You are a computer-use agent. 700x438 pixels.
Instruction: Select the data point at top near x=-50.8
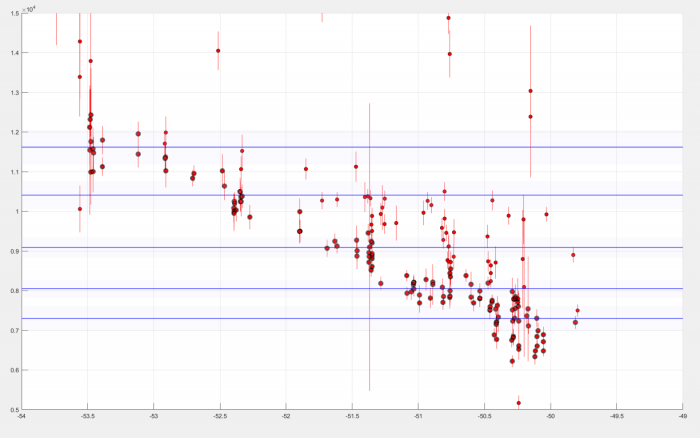pyautogui.click(x=448, y=18)
